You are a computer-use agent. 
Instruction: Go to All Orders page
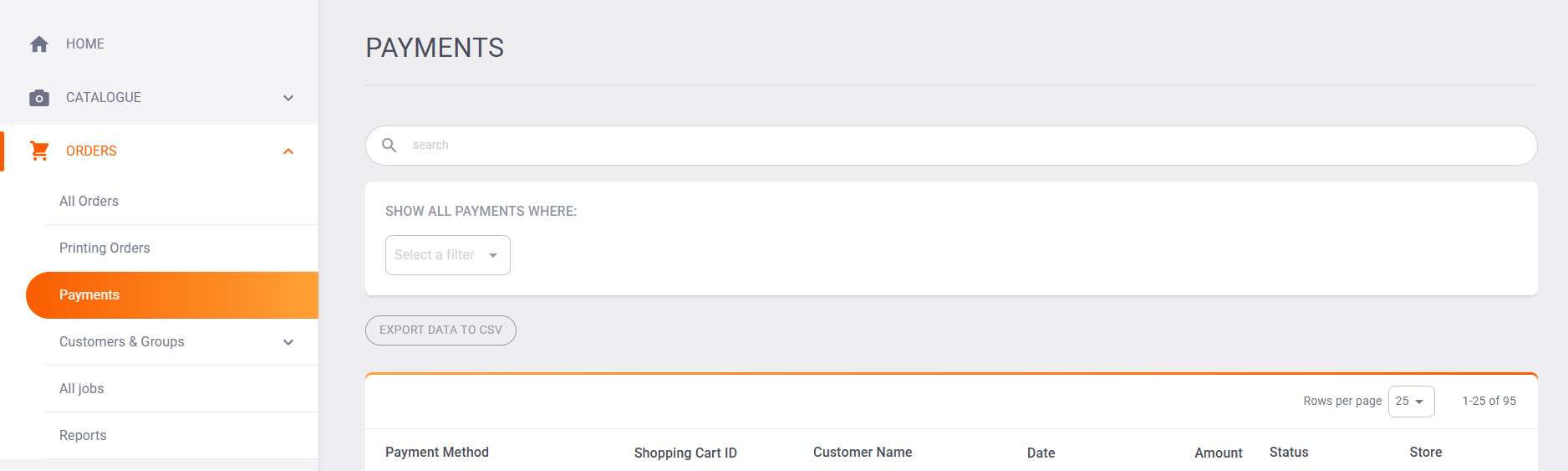[89, 202]
